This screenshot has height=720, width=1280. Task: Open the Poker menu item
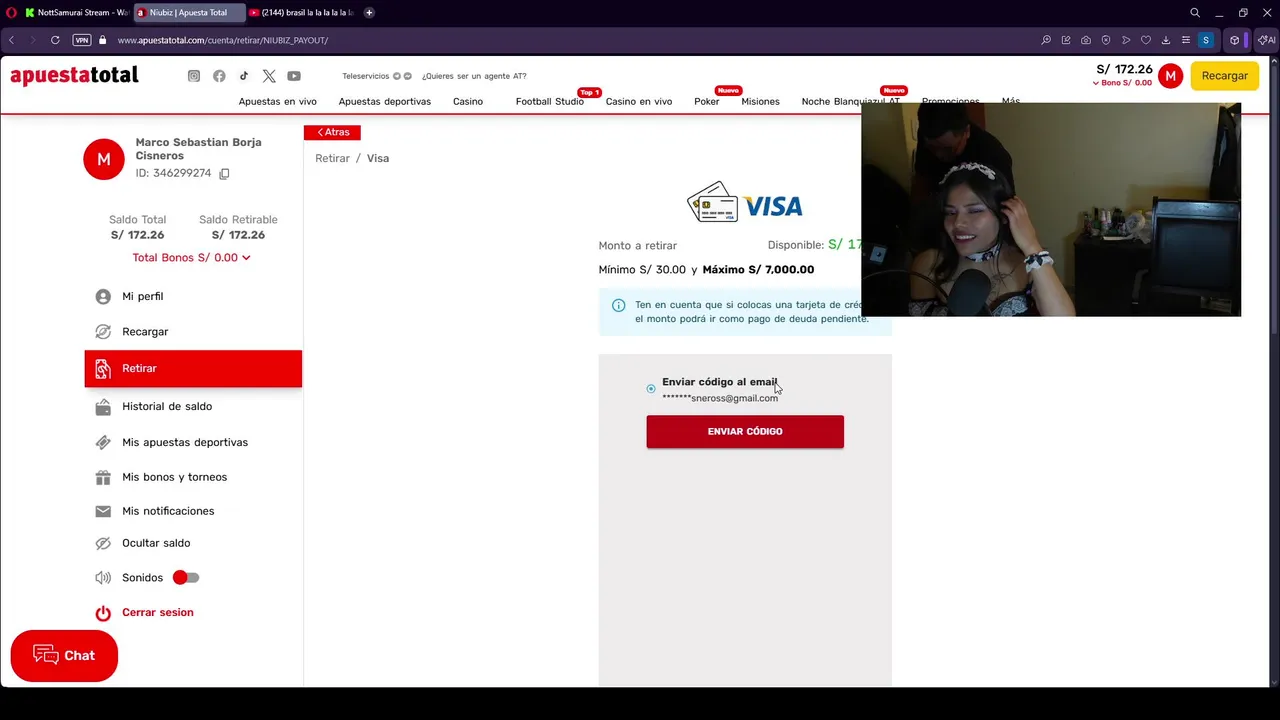click(x=707, y=102)
